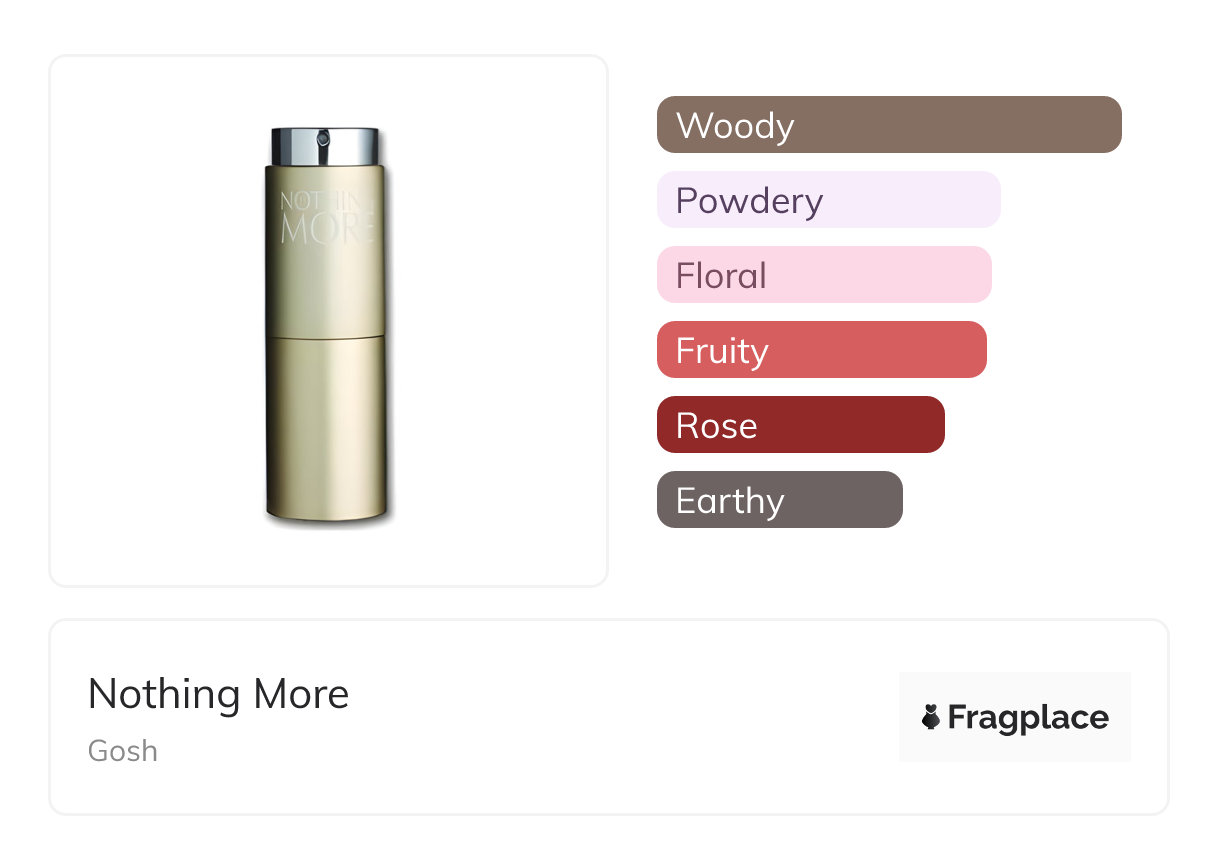The image size is (1218, 864).
Task: Select the Powdery accord bar
Action: coord(828,200)
